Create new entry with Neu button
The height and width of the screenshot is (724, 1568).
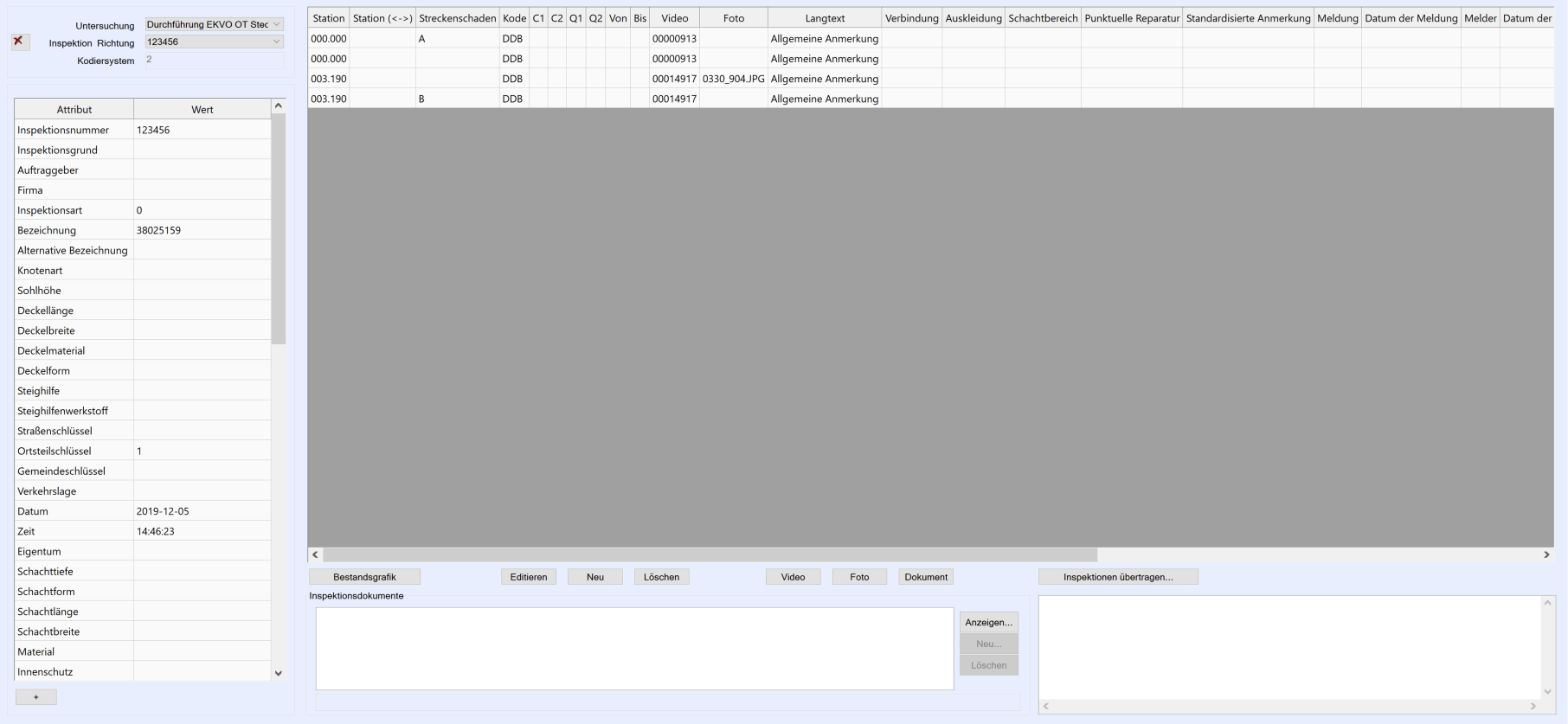point(594,577)
